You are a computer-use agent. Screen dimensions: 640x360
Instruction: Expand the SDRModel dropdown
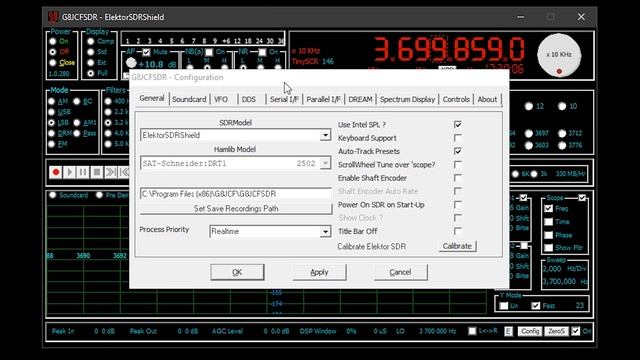[325, 135]
